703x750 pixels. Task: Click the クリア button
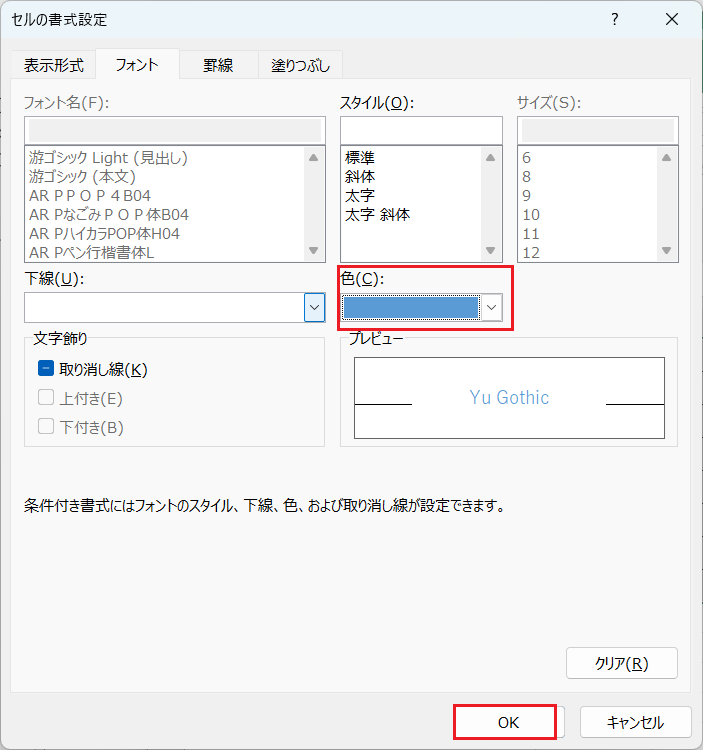[622, 663]
